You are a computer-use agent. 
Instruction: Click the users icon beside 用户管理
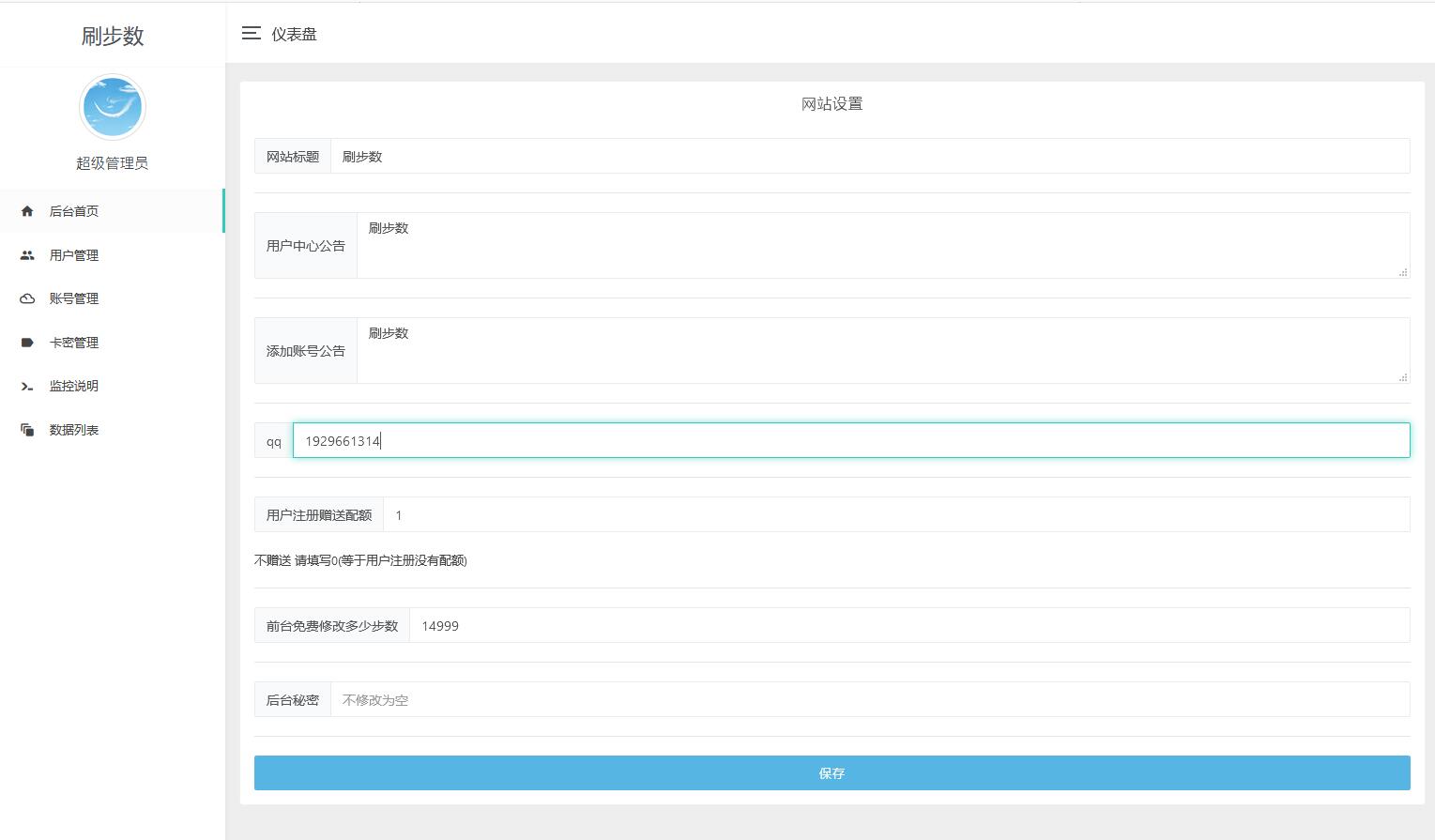click(x=27, y=255)
